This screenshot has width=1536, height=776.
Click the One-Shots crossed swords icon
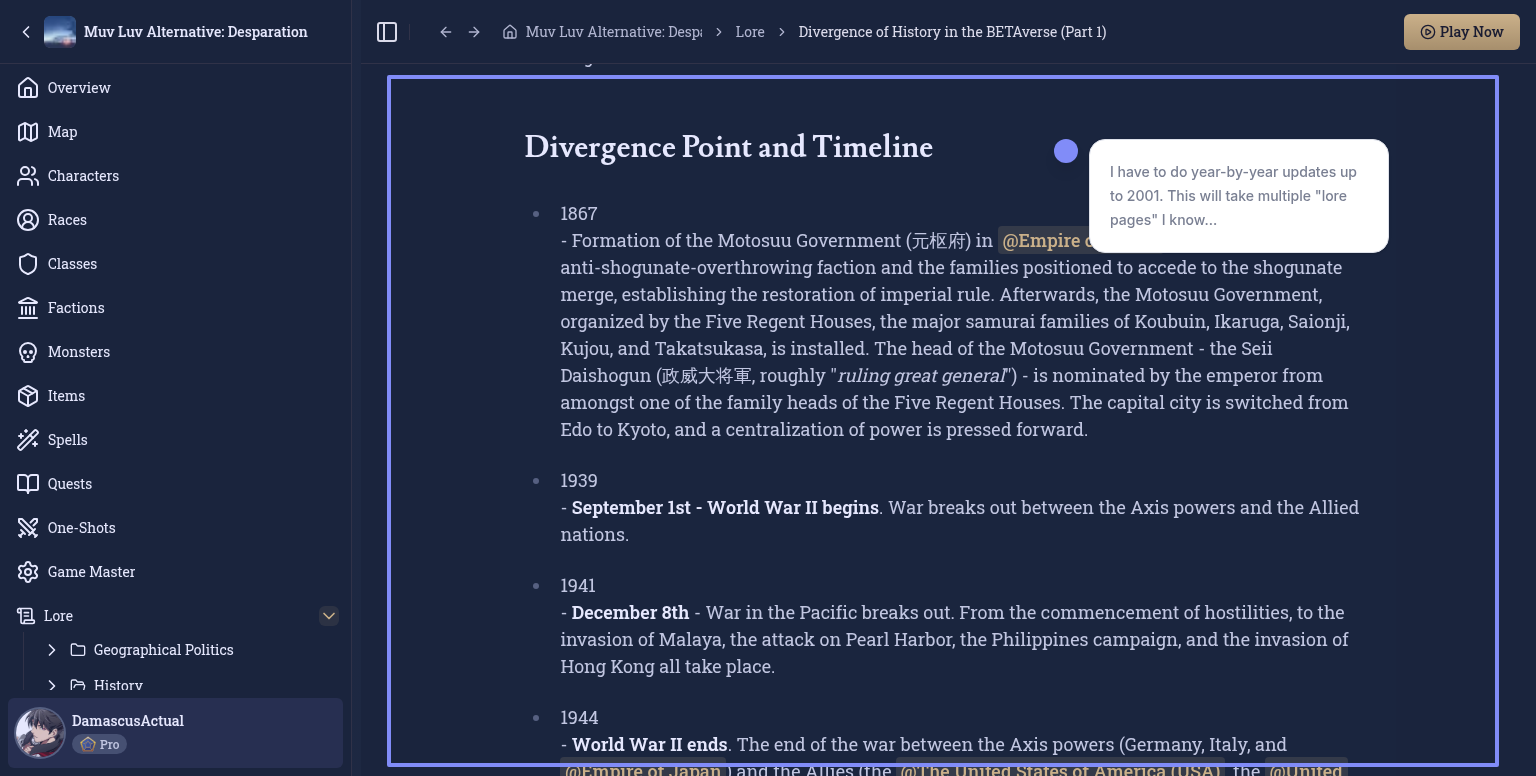[28, 528]
